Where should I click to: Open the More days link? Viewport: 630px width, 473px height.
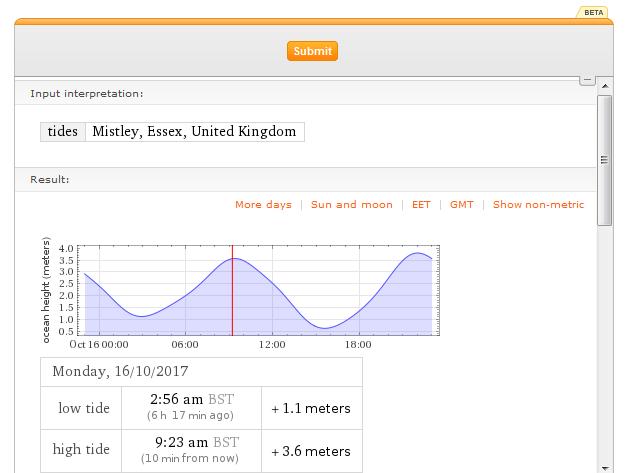click(263, 205)
